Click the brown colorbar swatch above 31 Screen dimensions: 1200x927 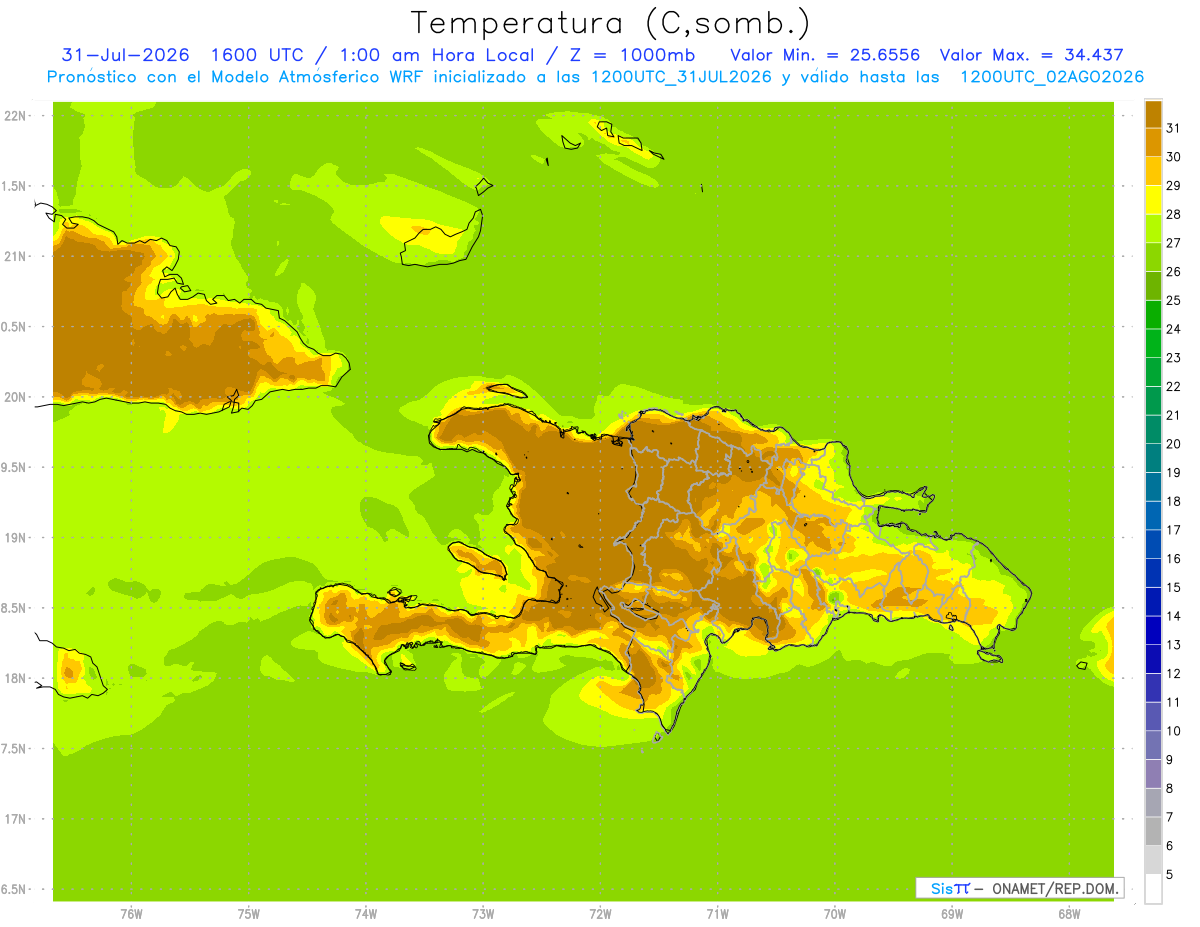point(1153,114)
